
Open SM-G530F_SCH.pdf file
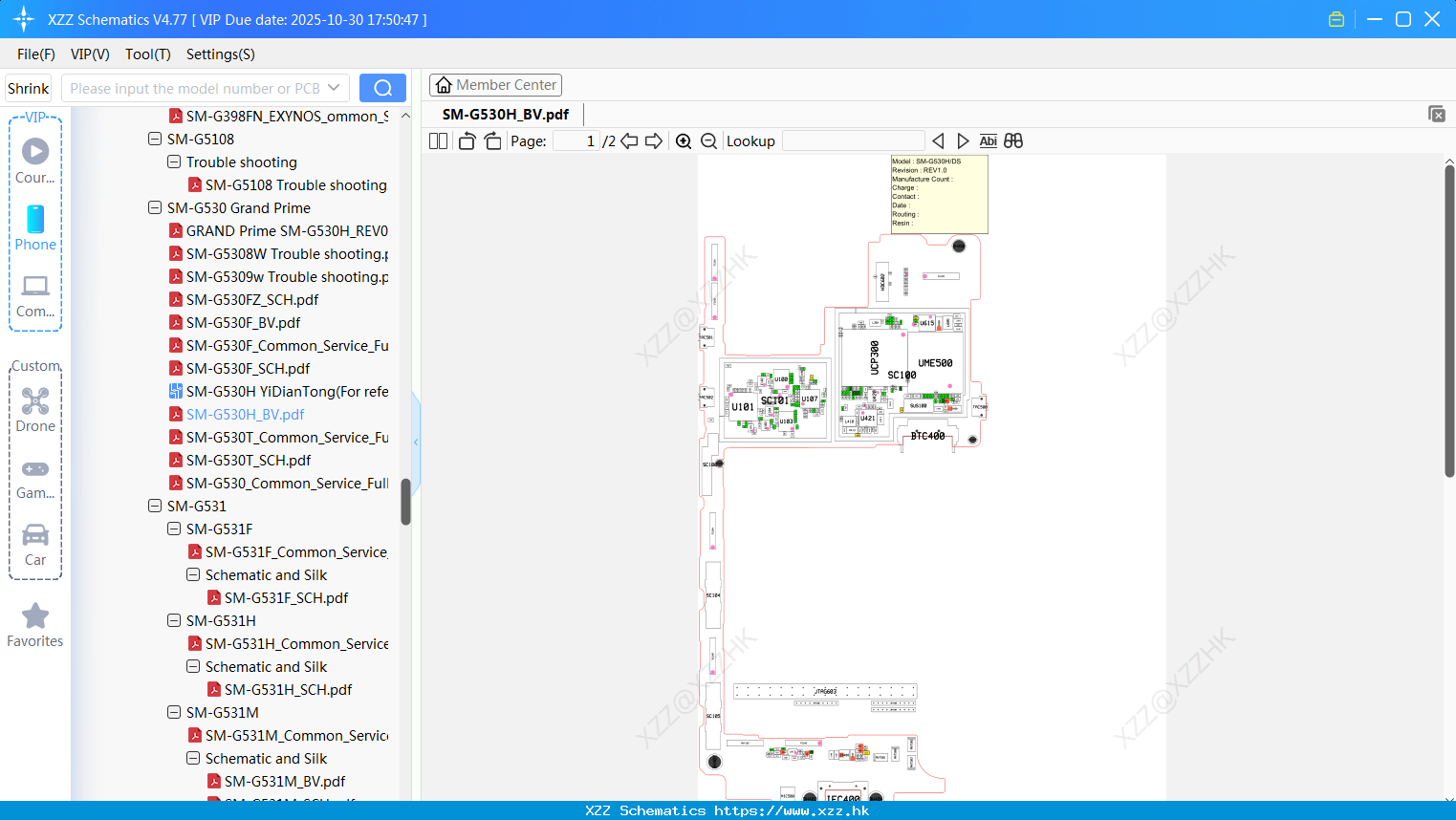(248, 368)
